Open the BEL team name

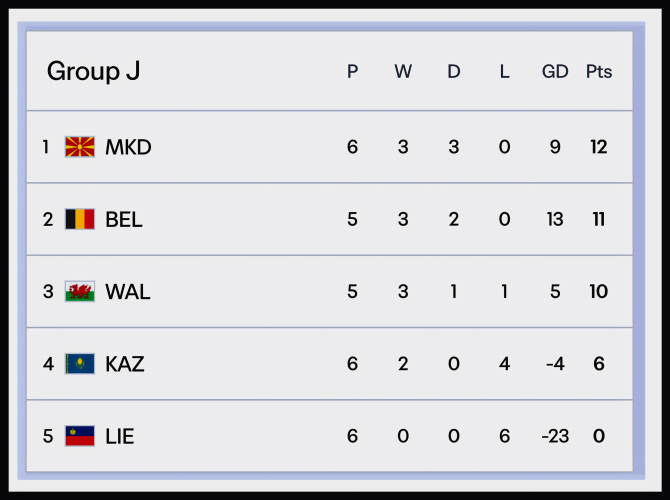pos(124,219)
